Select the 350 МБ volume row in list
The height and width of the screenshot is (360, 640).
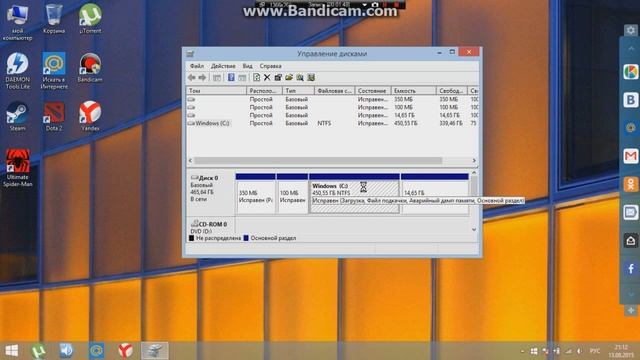(x=333, y=99)
